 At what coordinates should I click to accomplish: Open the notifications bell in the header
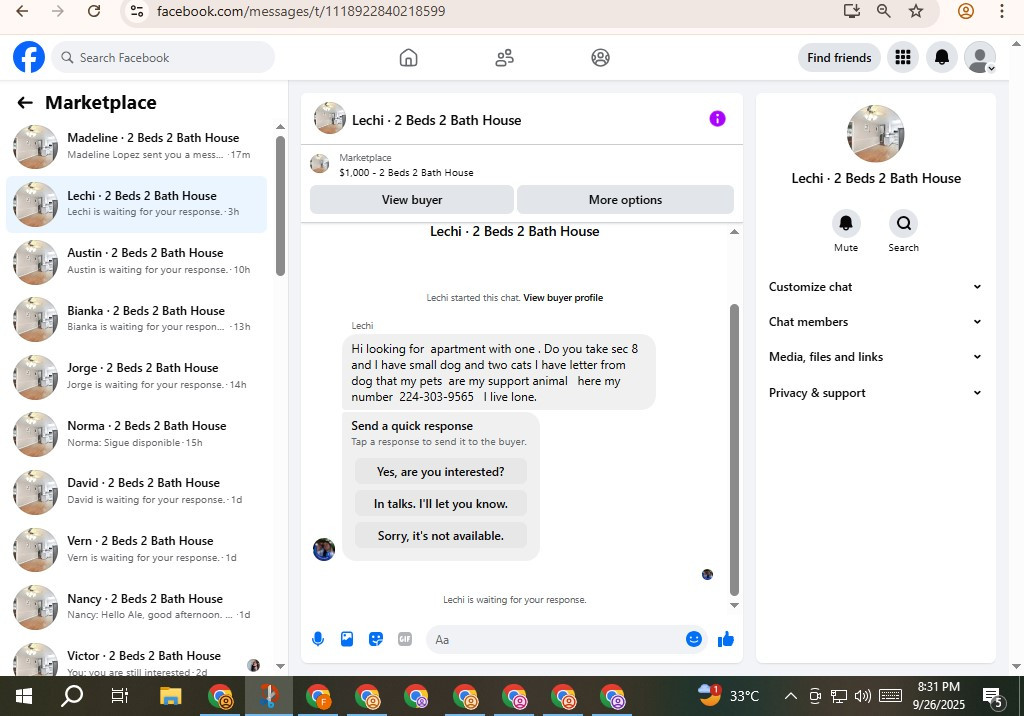[941, 57]
